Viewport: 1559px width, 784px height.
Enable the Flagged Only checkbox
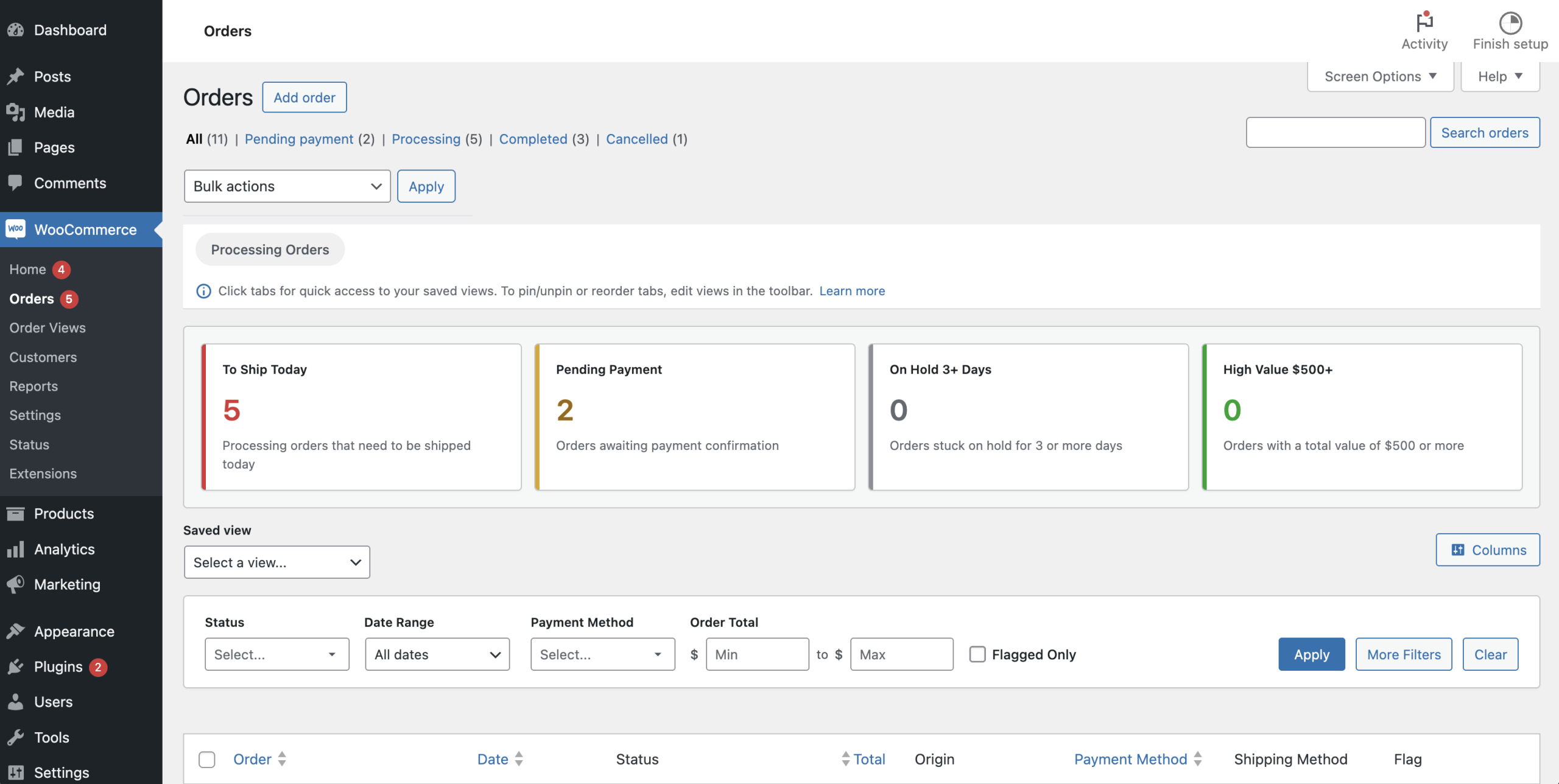977,654
